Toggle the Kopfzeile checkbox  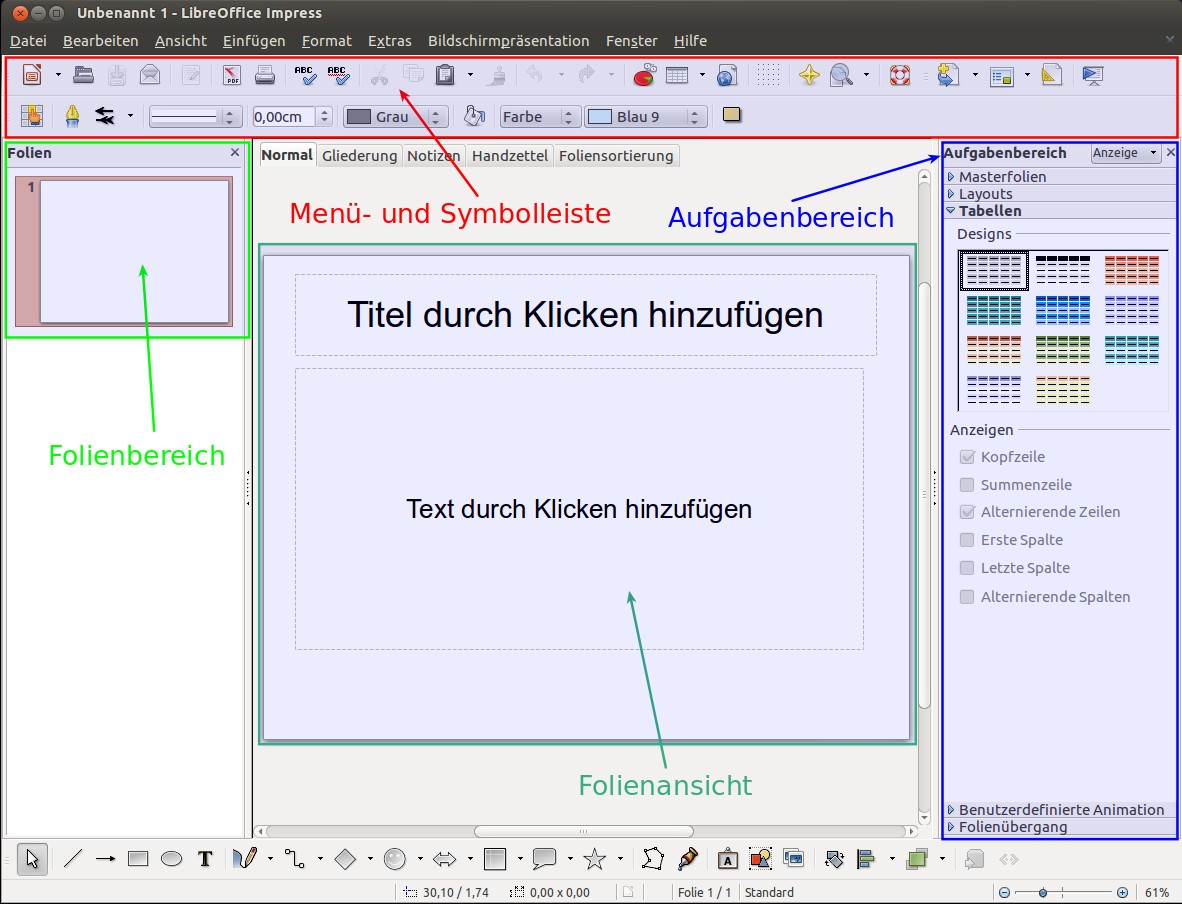pyautogui.click(x=967, y=457)
